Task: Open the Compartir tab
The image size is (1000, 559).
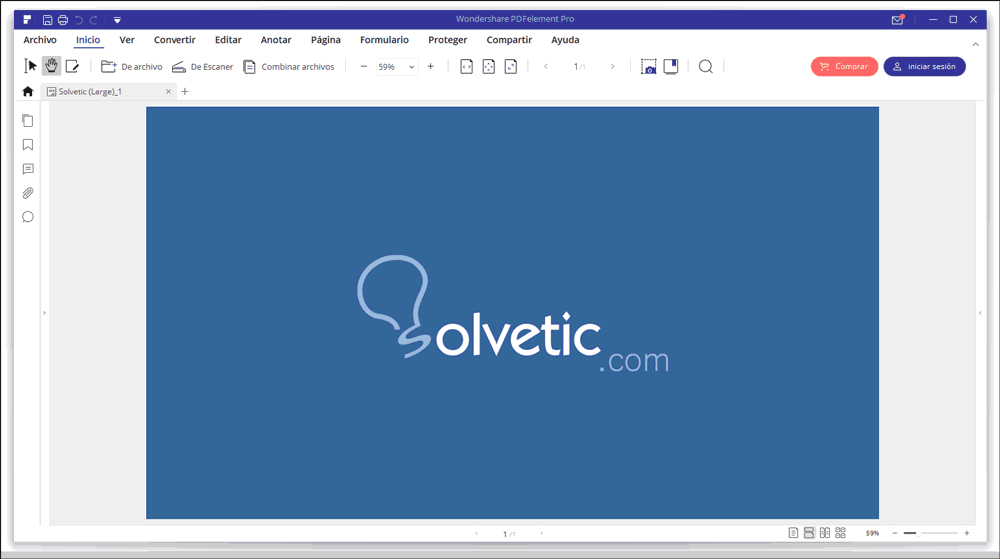Action: coord(509,40)
